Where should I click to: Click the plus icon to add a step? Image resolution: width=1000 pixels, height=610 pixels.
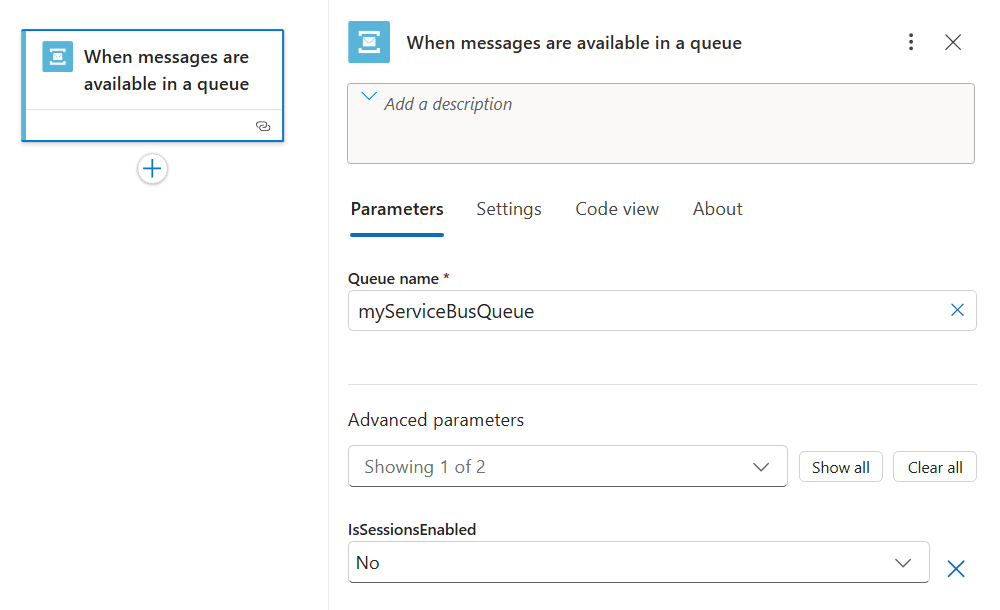[152, 168]
